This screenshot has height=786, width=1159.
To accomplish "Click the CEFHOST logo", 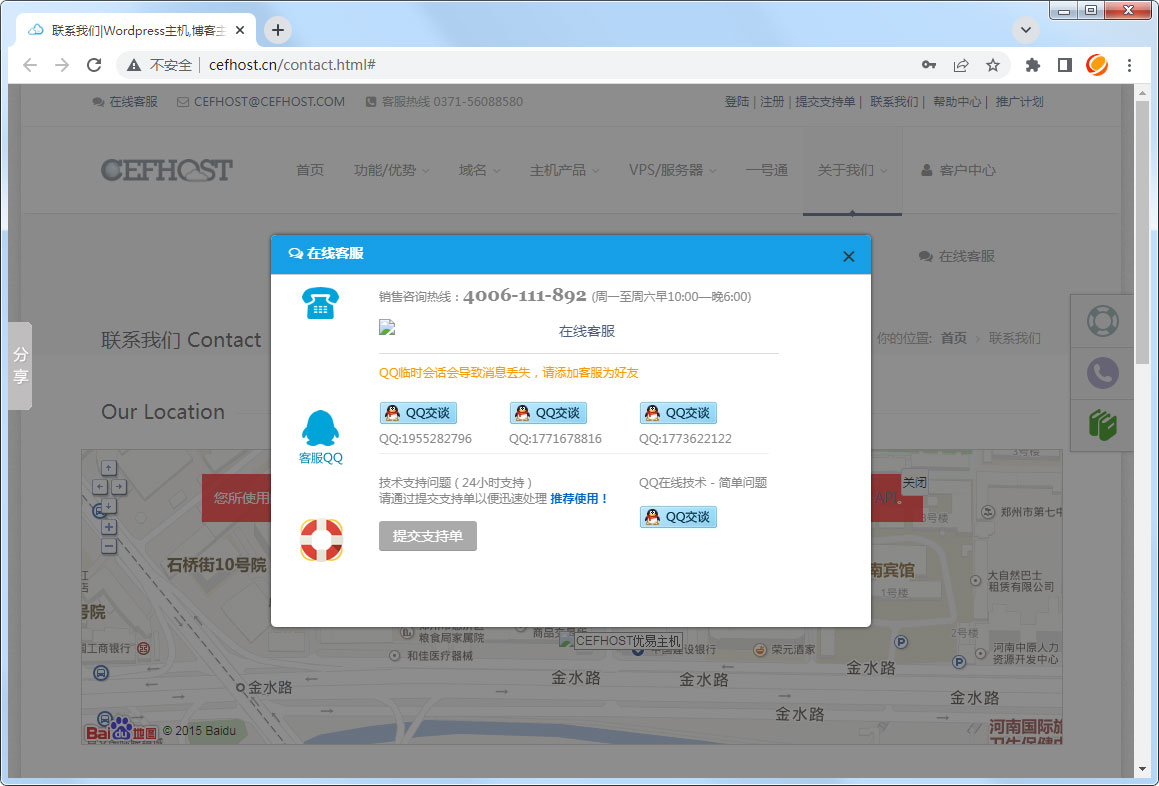I will point(167,170).
